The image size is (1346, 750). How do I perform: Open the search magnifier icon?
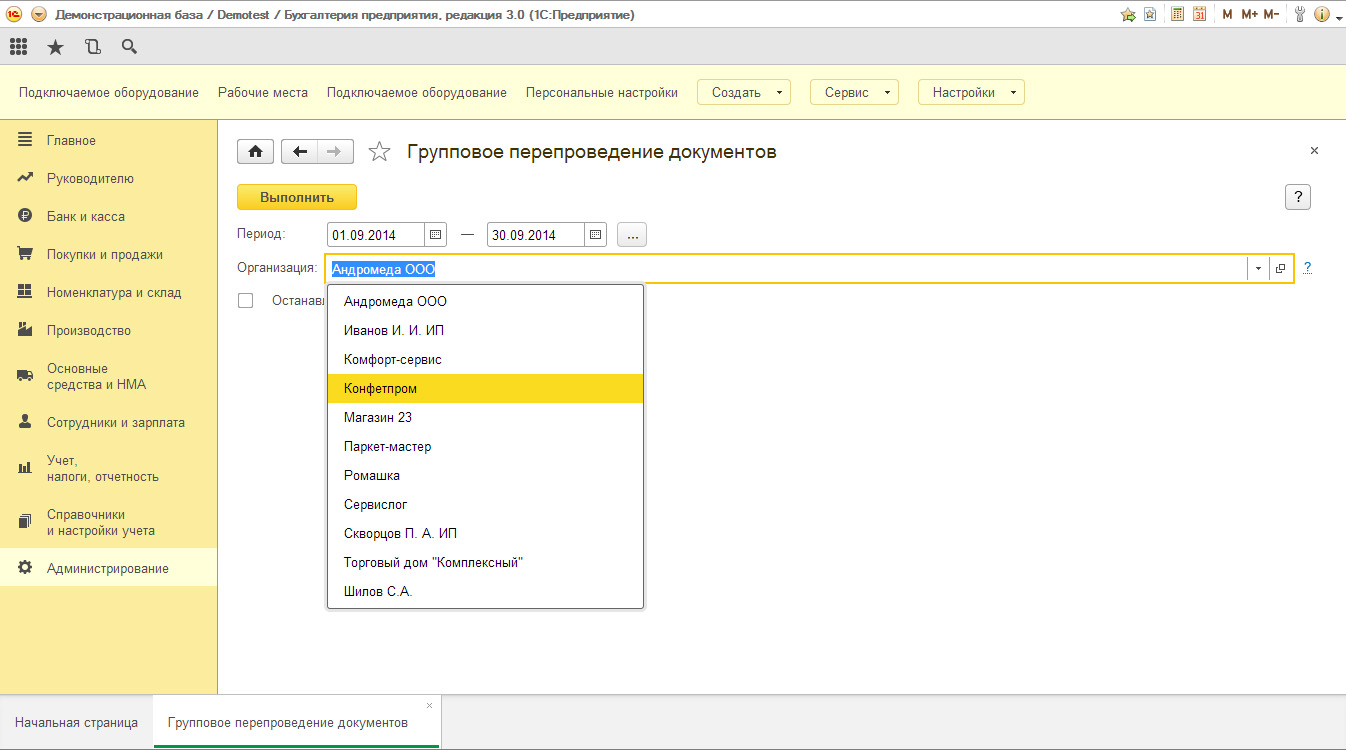[x=129, y=46]
